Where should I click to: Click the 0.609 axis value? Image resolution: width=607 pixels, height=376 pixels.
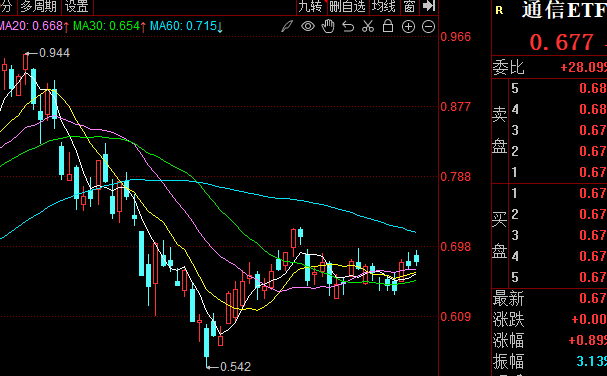(456, 317)
